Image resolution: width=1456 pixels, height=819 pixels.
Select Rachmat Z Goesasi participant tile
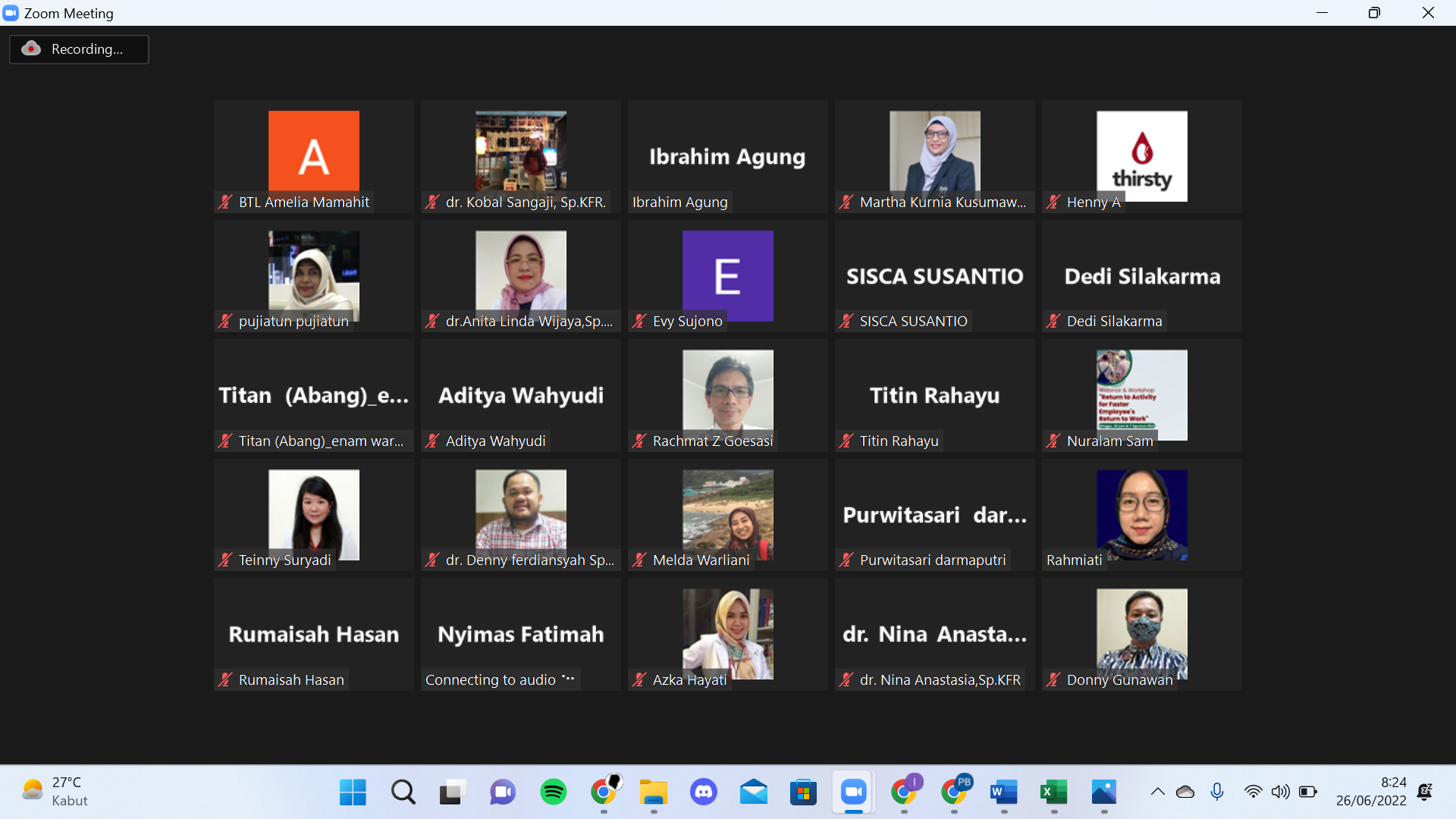[x=727, y=391]
